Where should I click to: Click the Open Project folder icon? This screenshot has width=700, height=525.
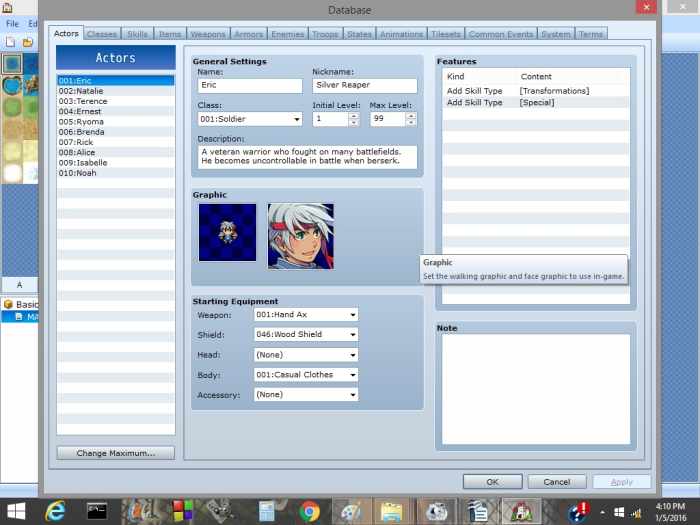27,42
